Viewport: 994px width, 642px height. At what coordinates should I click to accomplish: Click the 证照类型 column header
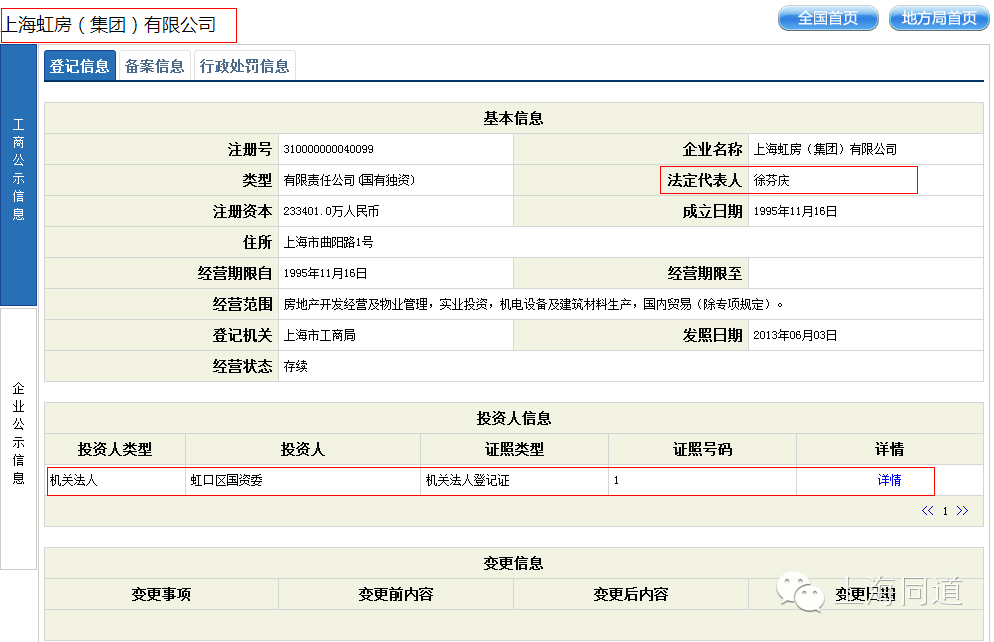(x=514, y=449)
